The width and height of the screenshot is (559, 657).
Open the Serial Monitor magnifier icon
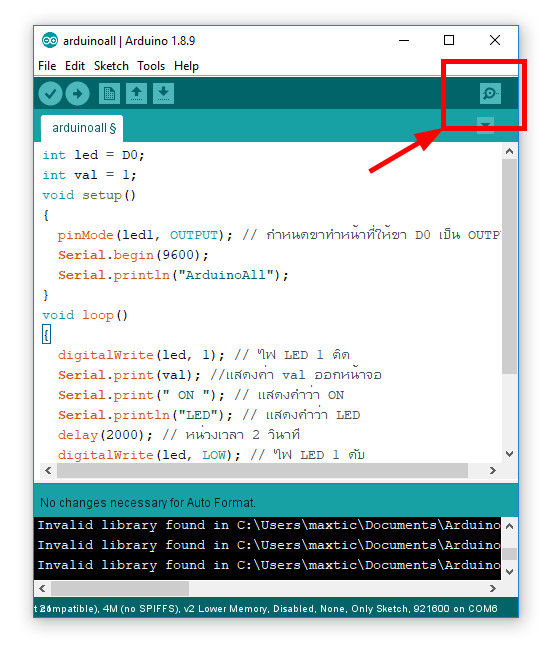tap(490, 93)
